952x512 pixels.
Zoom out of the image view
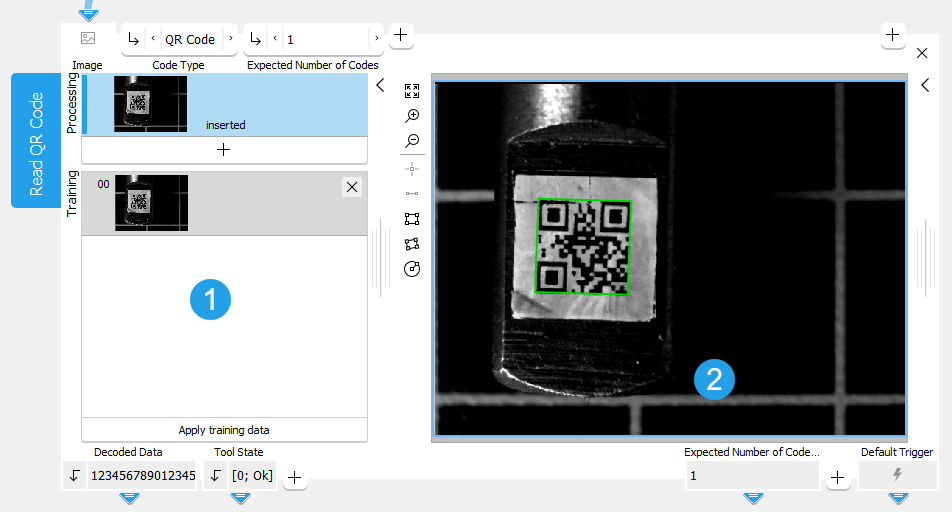click(x=412, y=141)
